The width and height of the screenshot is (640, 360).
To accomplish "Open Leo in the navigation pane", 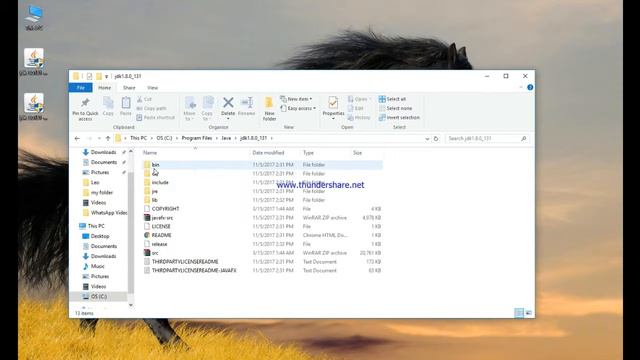I will 95,182.
